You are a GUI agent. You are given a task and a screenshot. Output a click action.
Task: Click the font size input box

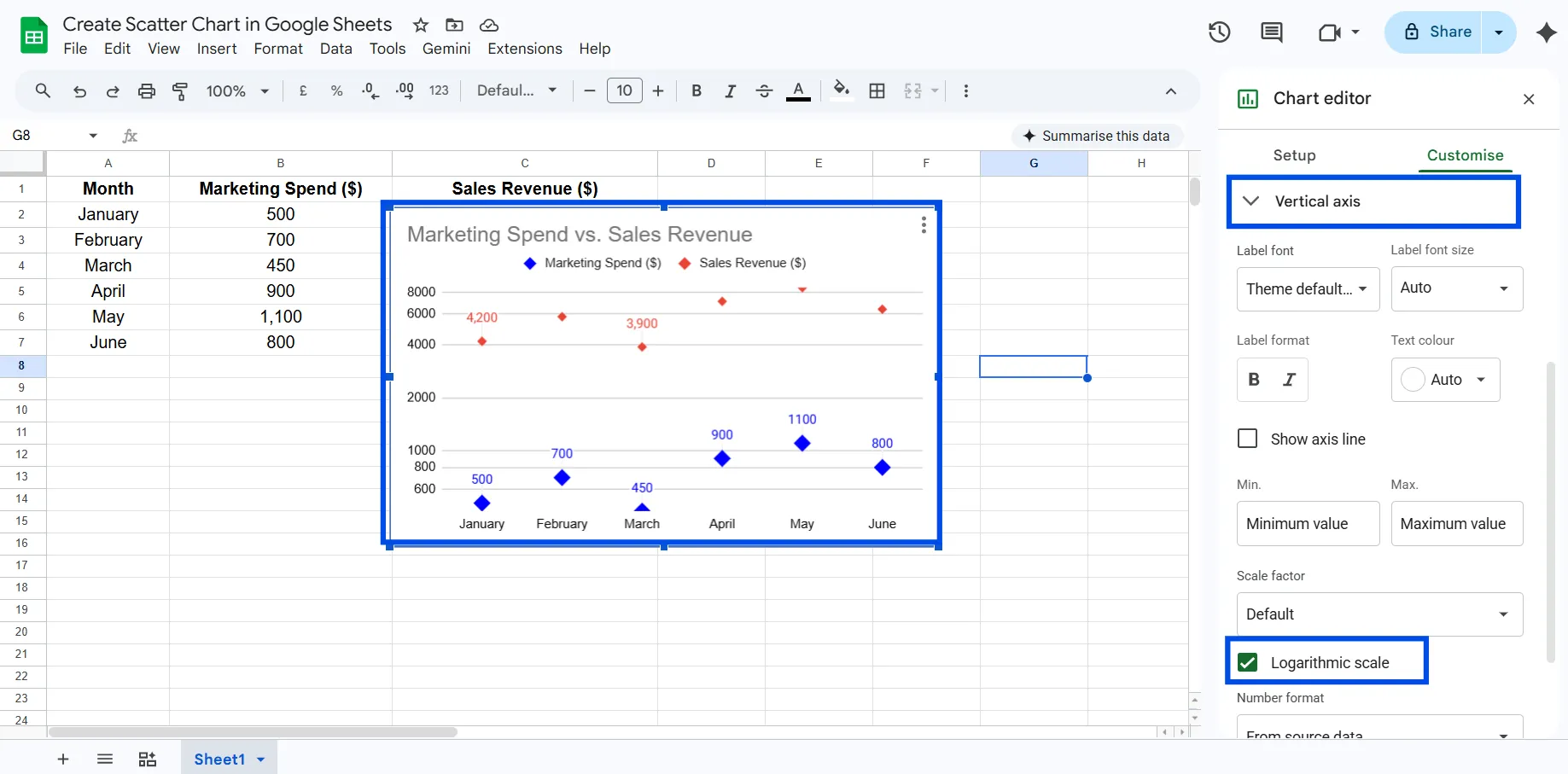625,90
